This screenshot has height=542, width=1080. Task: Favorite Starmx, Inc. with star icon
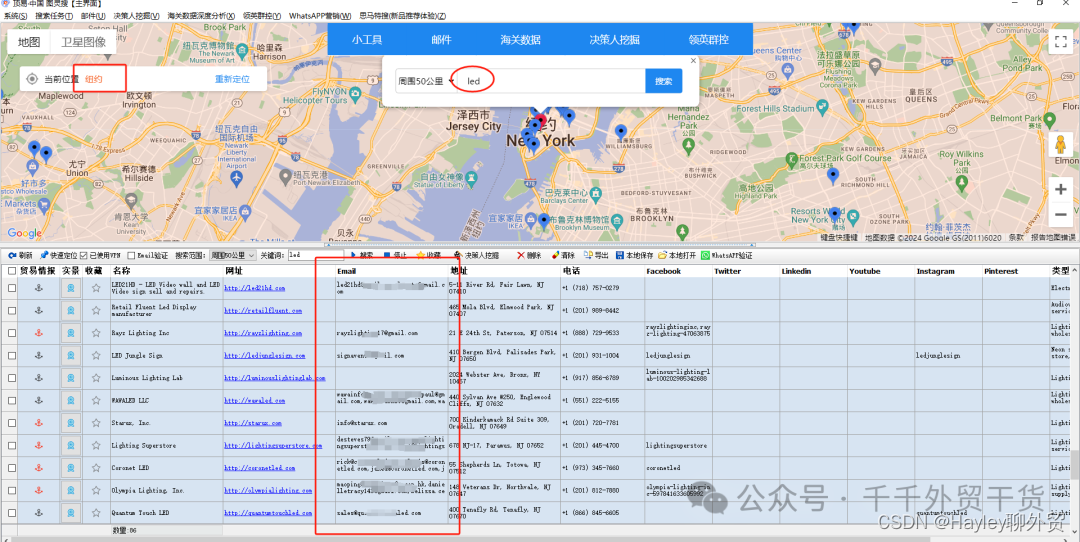[96, 422]
